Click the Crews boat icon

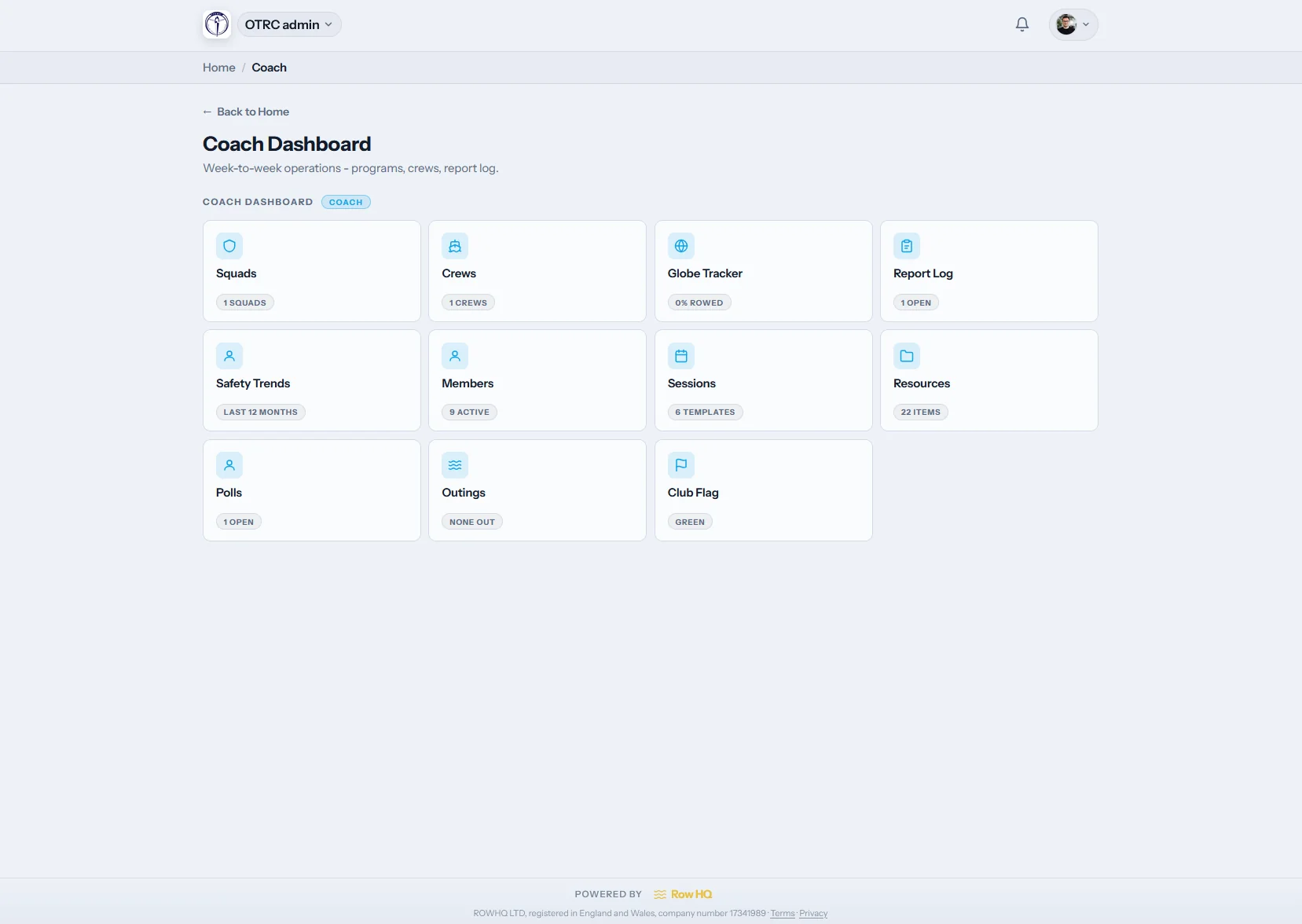(455, 246)
